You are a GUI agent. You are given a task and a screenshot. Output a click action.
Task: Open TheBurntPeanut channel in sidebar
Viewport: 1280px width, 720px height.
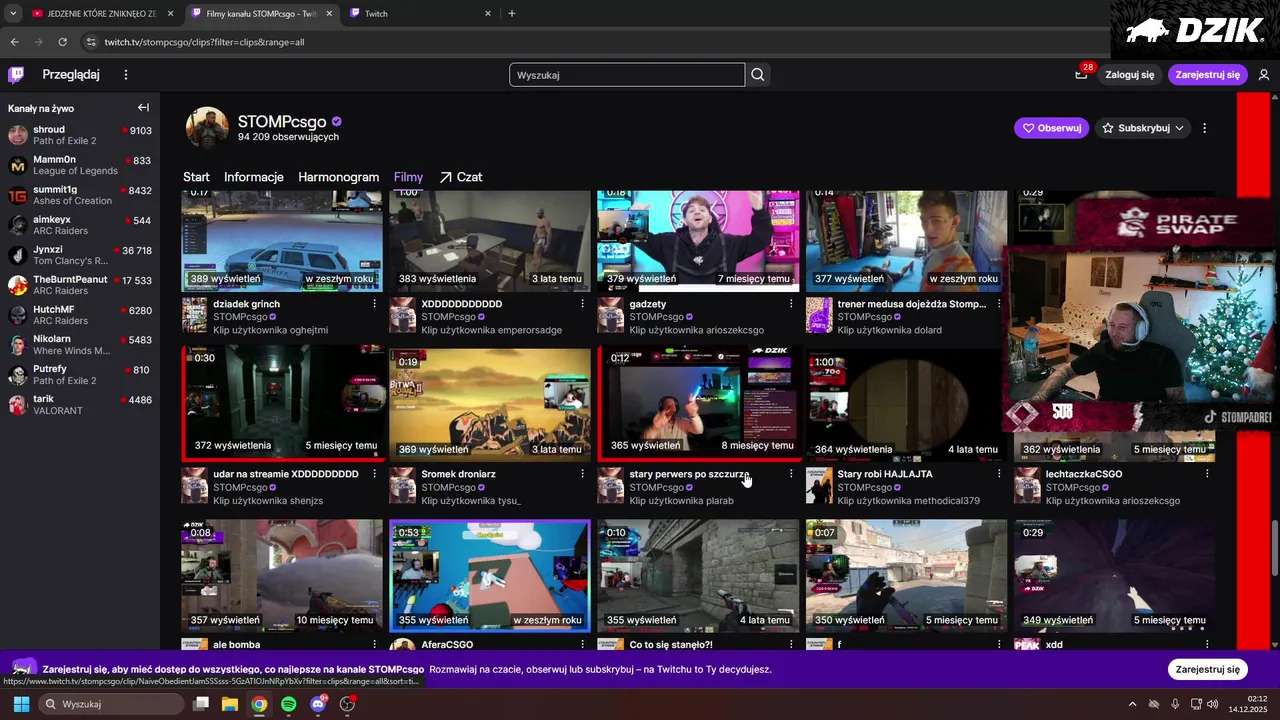click(x=80, y=285)
